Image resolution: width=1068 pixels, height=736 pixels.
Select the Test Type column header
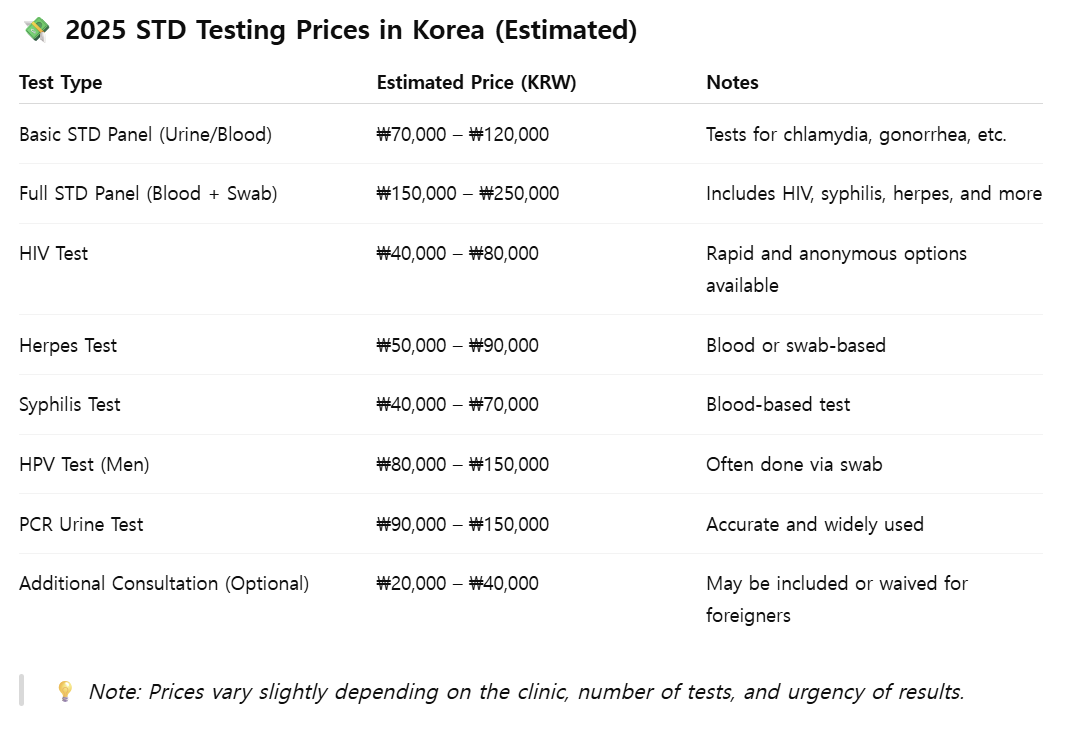click(x=61, y=82)
